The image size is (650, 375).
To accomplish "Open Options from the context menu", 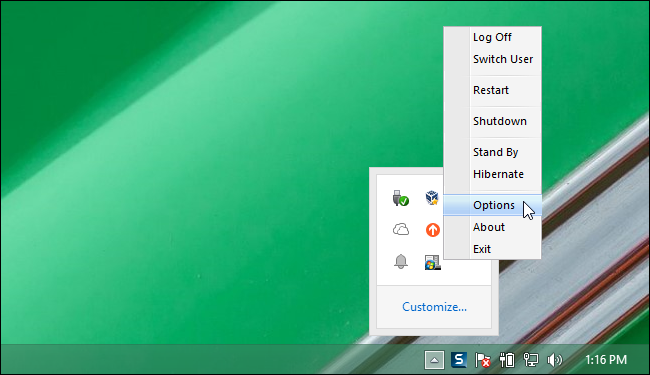I will click(x=492, y=205).
